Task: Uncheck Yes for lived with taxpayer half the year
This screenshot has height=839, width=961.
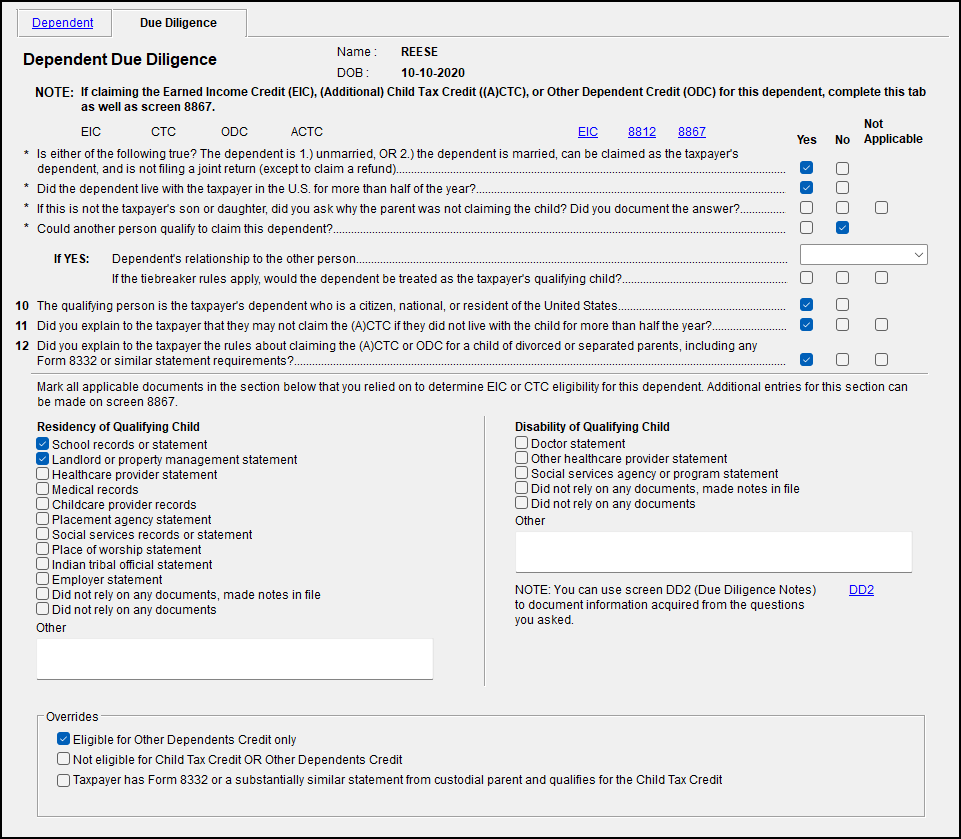Action: (x=807, y=188)
